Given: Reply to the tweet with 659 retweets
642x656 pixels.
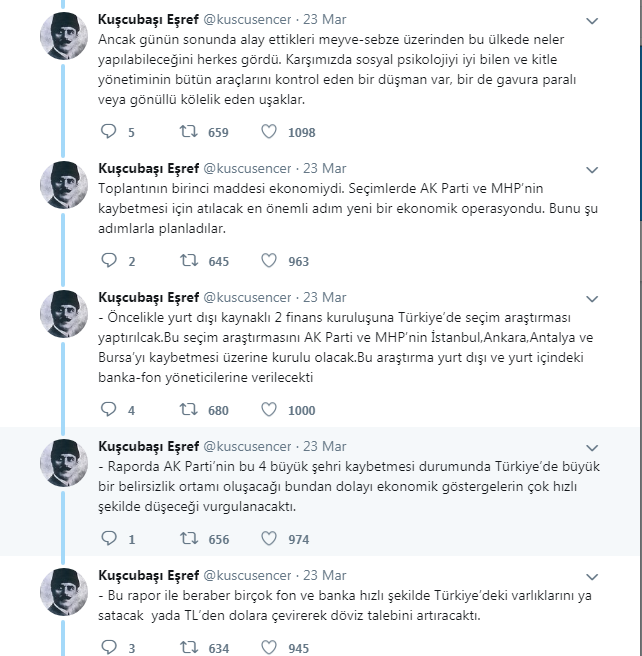Looking at the screenshot, I should point(109,132).
